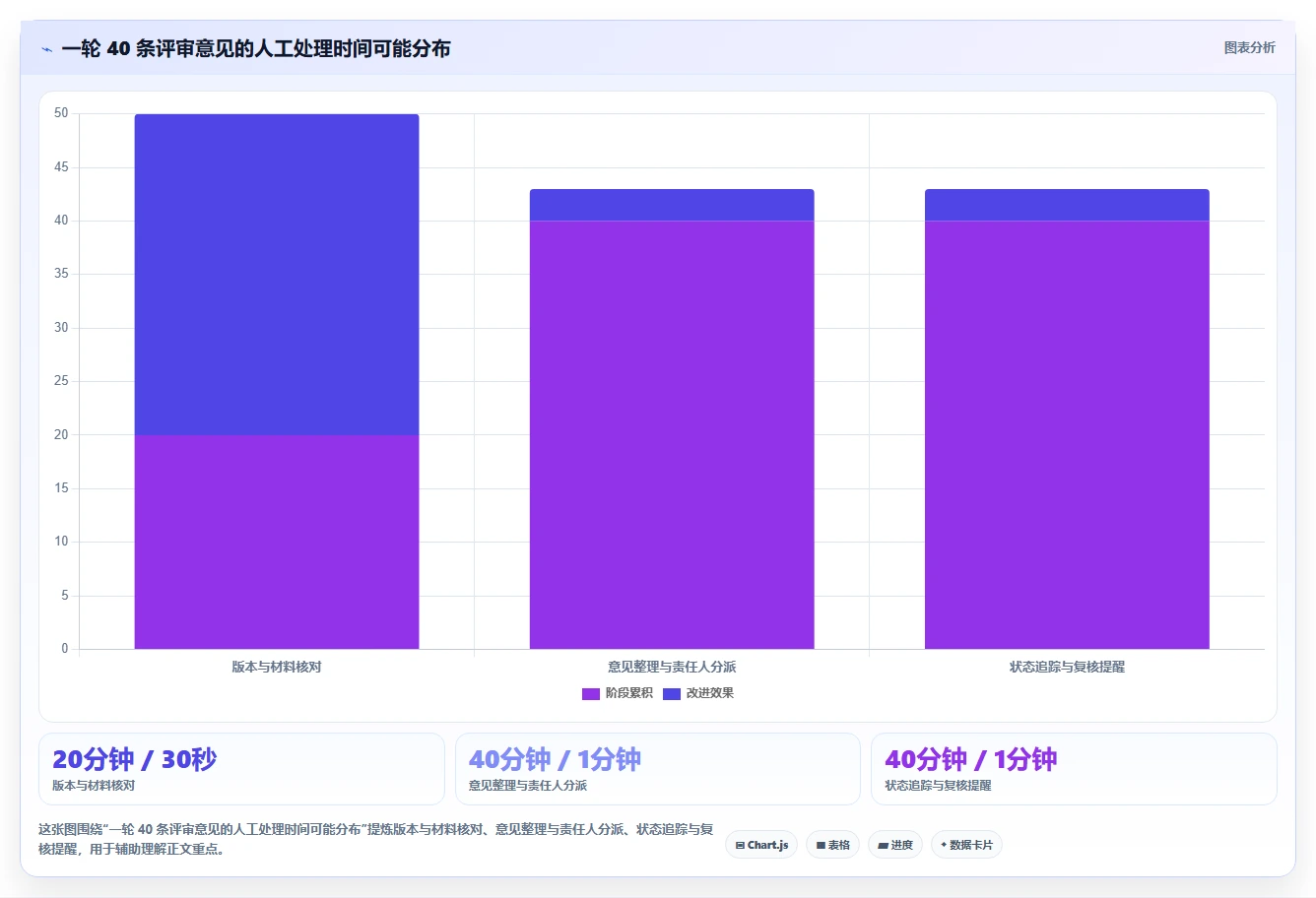The height and width of the screenshot is (898, 1316).
Task: Click the blue segment of 版本与材料核对 bar
Action: click(277, 275)
